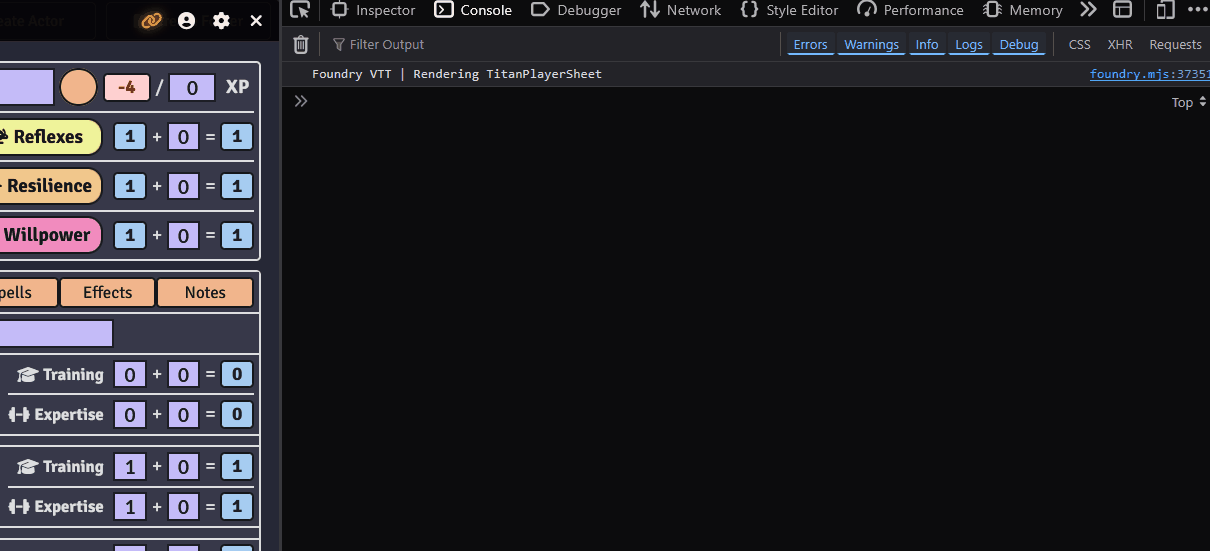The height and width of the screenshot is (551, 1210).
Task: Edit second Expertise base value 1
Action: 130,506
